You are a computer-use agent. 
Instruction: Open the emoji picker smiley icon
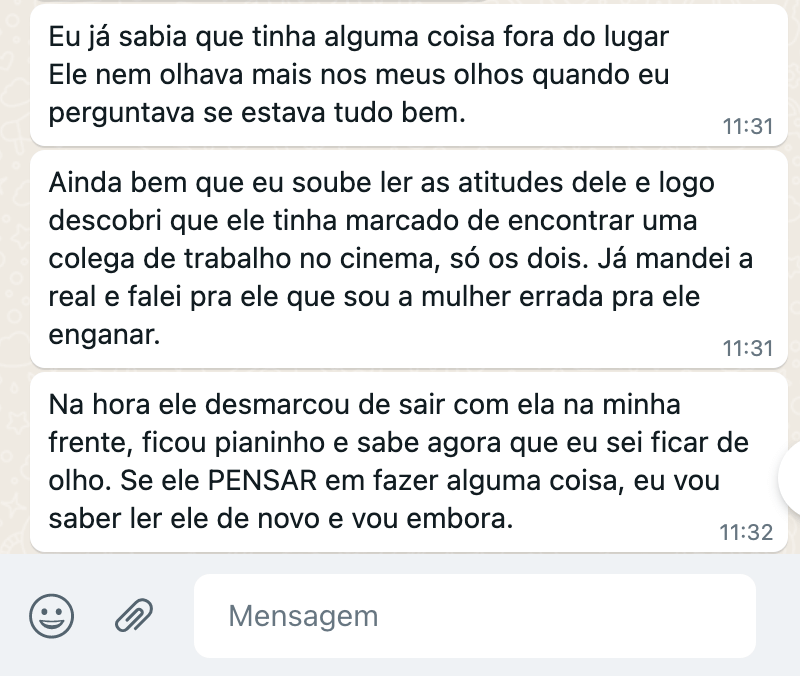coord(52,616)
